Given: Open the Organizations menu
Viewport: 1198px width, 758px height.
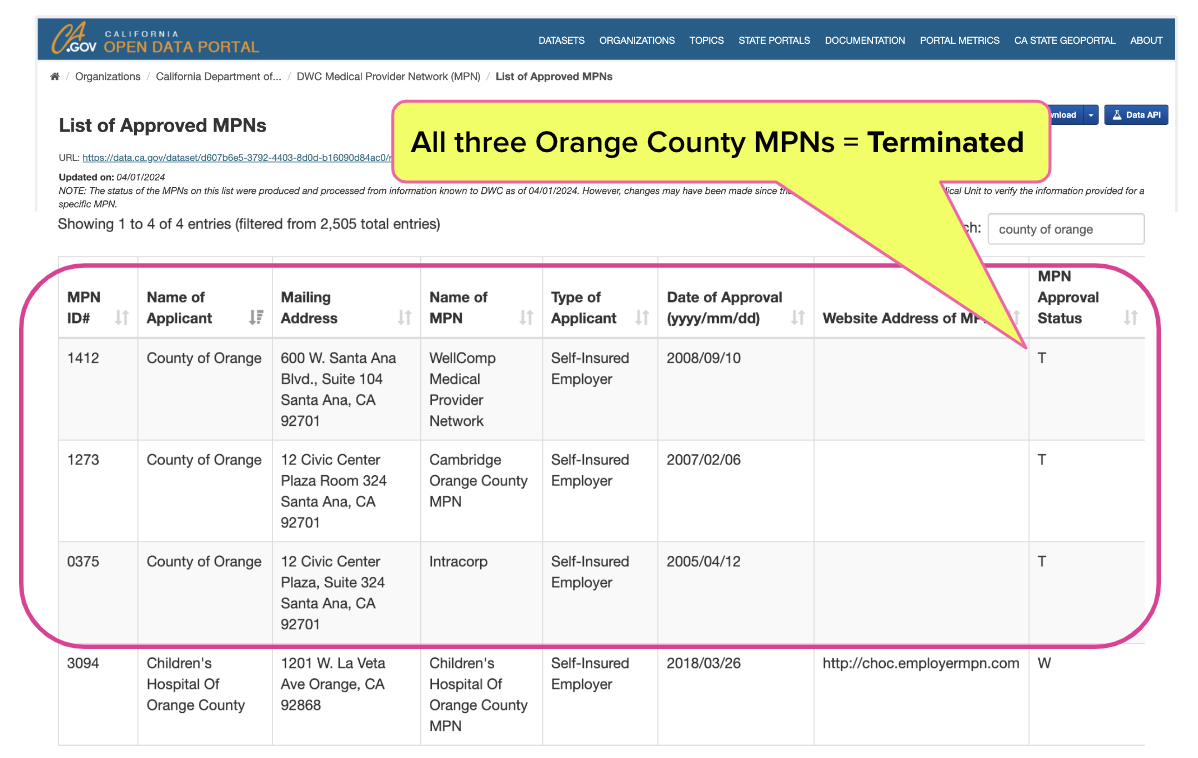Looking at the screenshot, I should click(637, 40).
